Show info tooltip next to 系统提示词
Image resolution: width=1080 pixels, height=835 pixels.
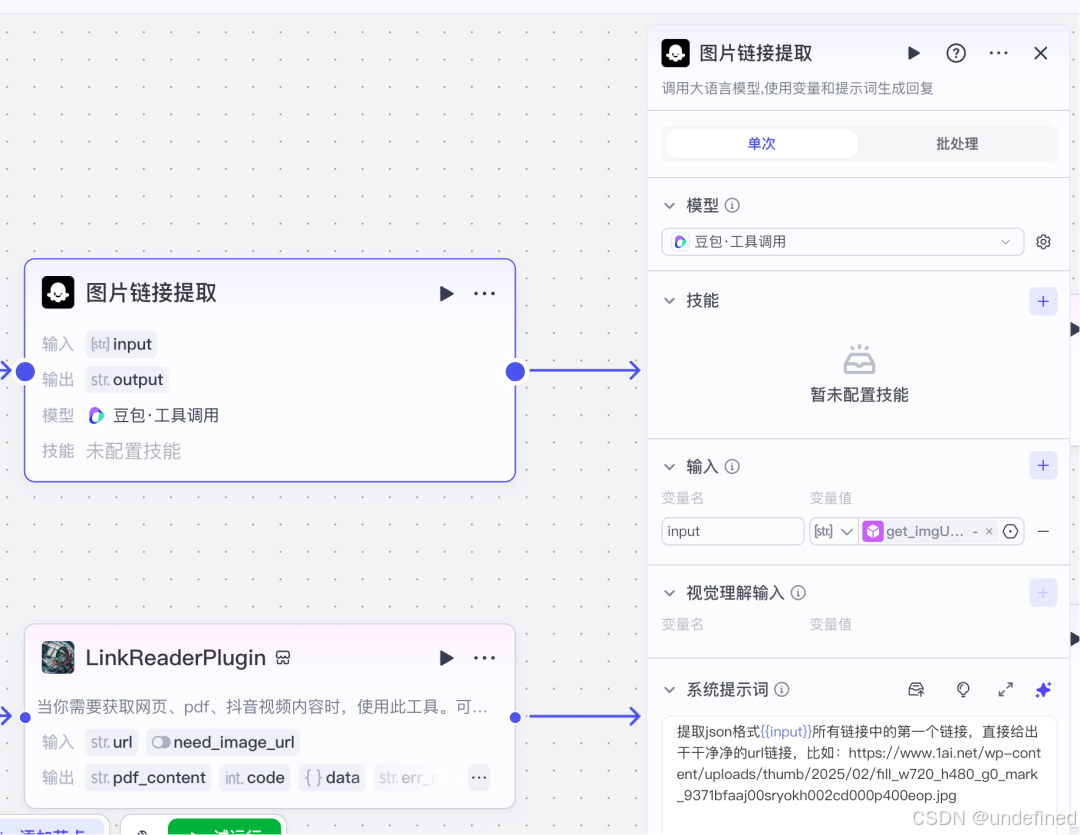tap(782, 690)
